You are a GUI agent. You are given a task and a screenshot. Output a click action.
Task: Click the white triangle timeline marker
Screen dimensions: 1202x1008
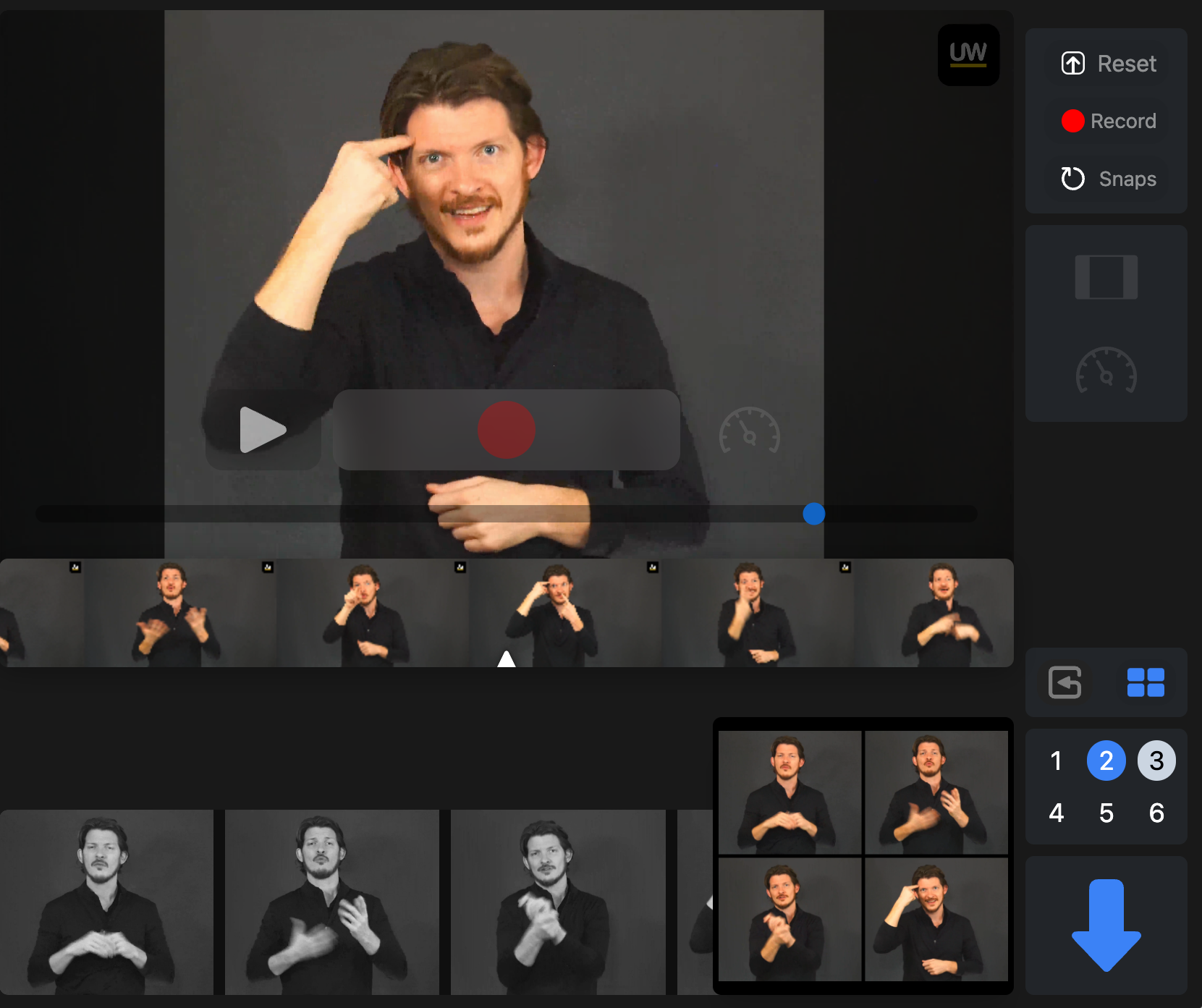507,659
